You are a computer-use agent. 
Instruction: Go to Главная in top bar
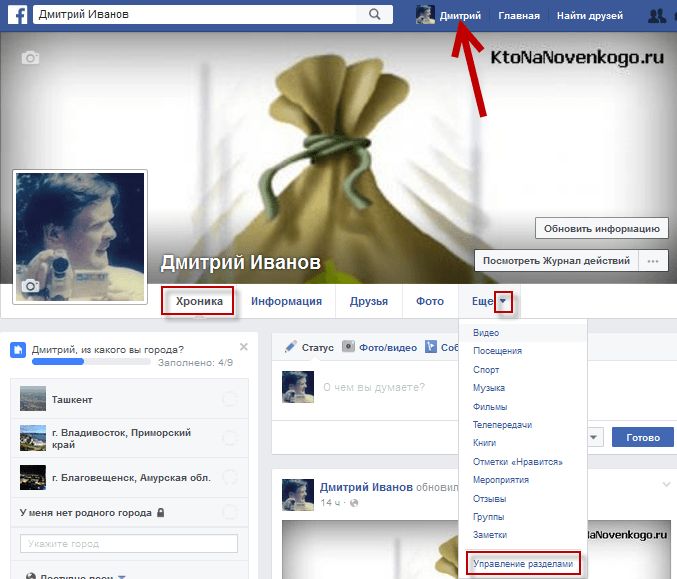tap(519, 16)
